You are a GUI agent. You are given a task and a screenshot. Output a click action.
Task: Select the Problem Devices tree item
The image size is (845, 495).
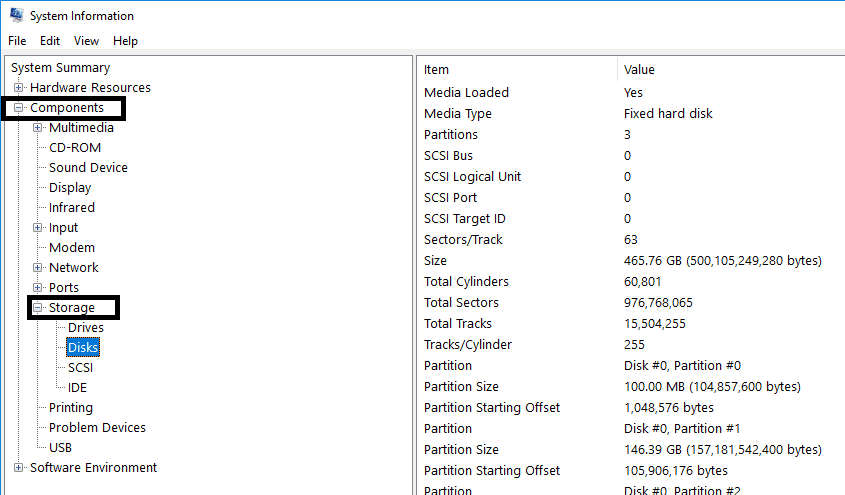(97, 428)
